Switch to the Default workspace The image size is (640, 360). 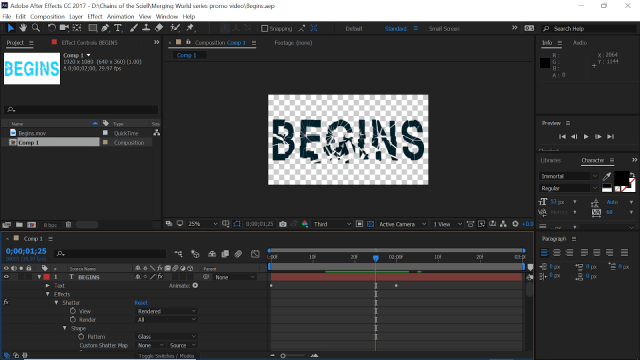[x=354, y=29]
